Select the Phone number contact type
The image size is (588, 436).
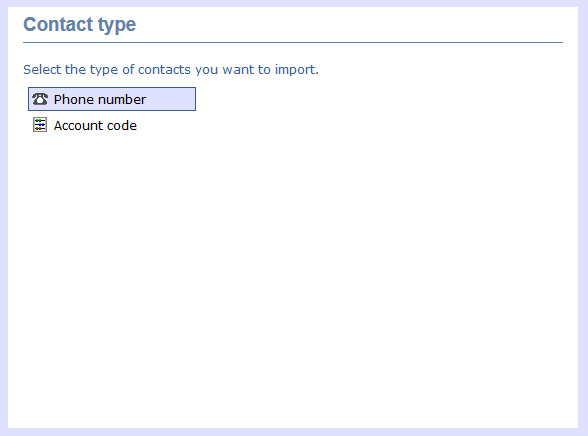(112, 99)
